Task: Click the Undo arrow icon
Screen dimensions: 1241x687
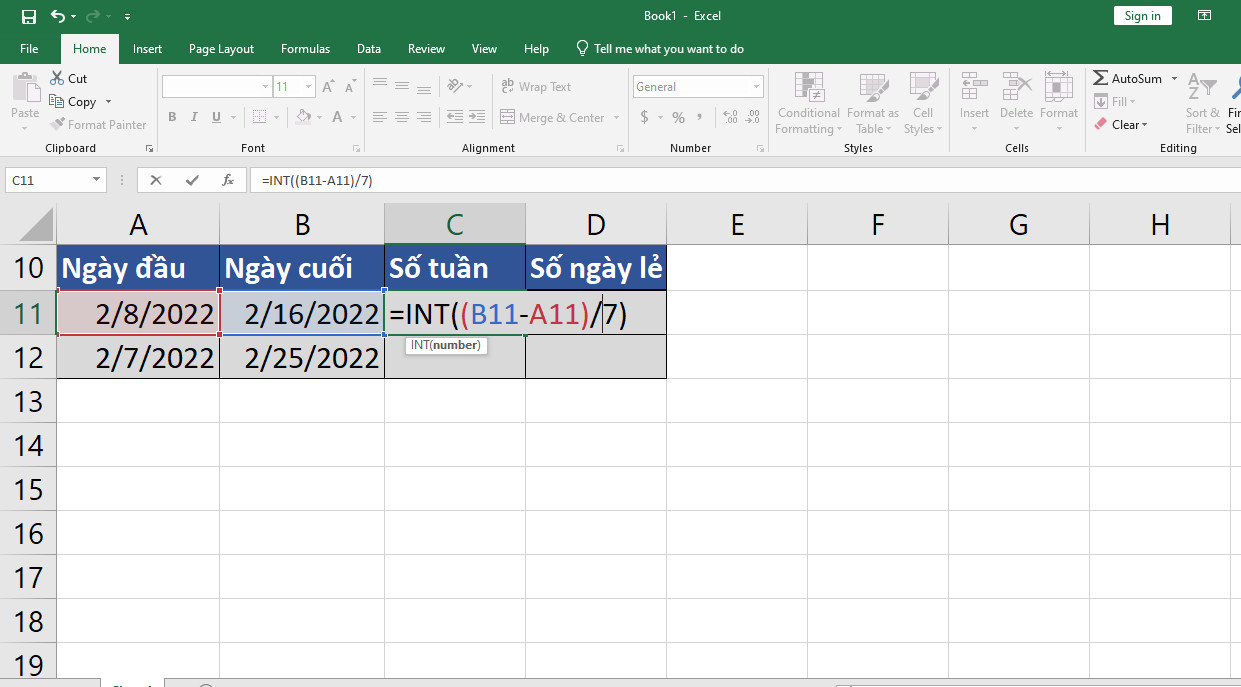Action: [x=57, y=16]
